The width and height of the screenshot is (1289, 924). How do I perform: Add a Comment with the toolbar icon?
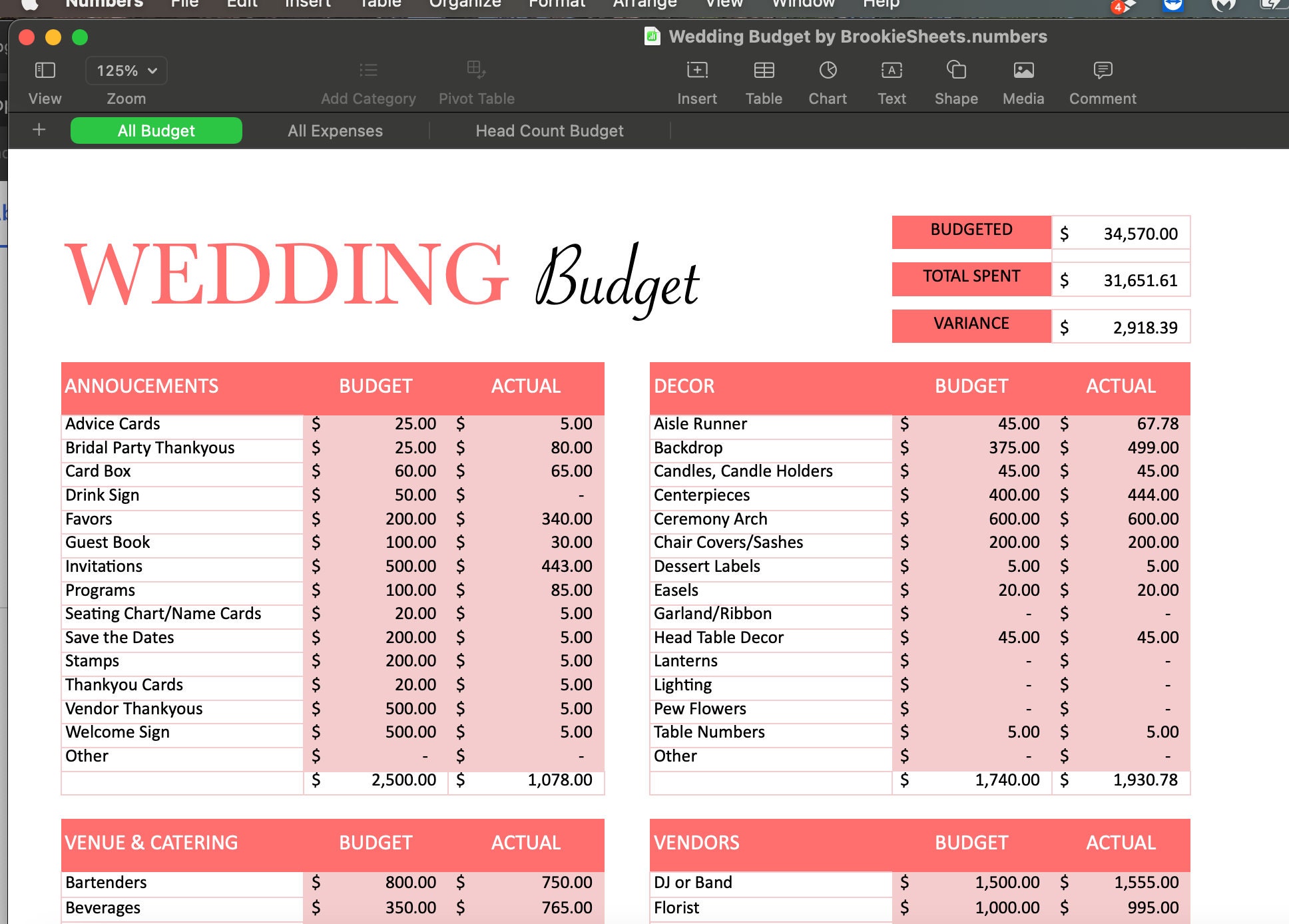tap(1102, 80)
